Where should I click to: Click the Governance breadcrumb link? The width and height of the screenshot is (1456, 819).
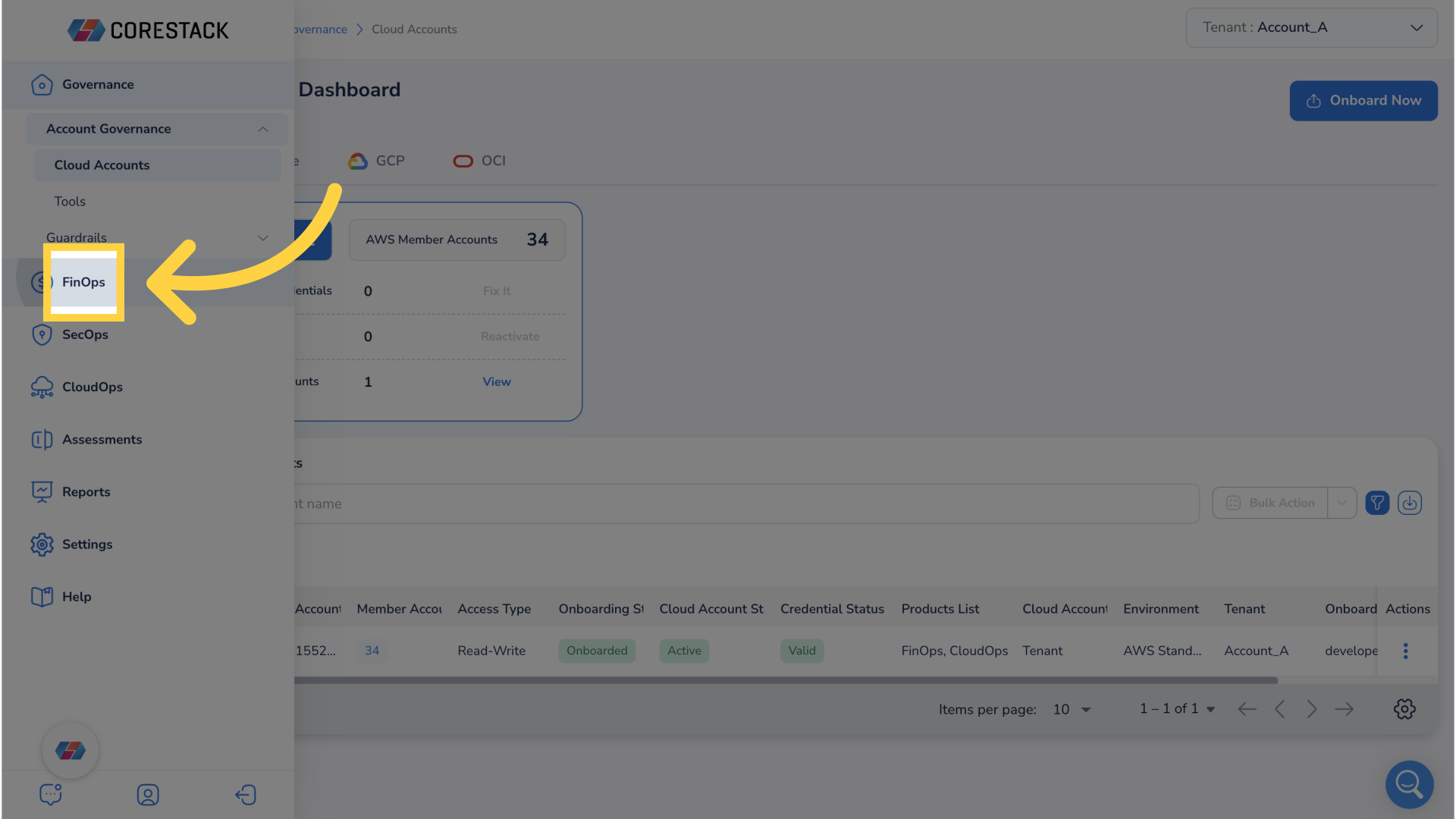[x=320, y=30]
